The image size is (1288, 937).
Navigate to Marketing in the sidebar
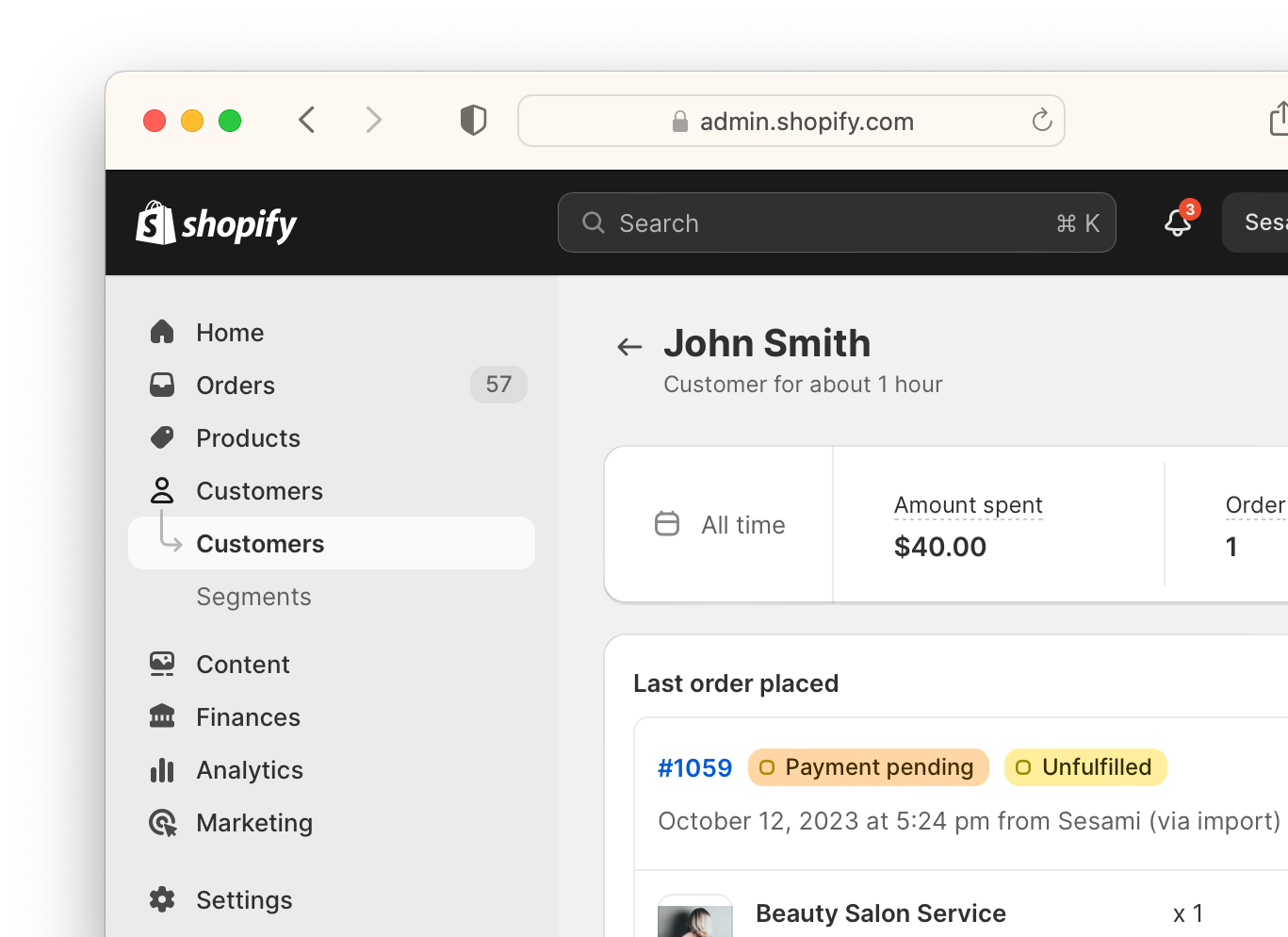click(x=254, y=823)
